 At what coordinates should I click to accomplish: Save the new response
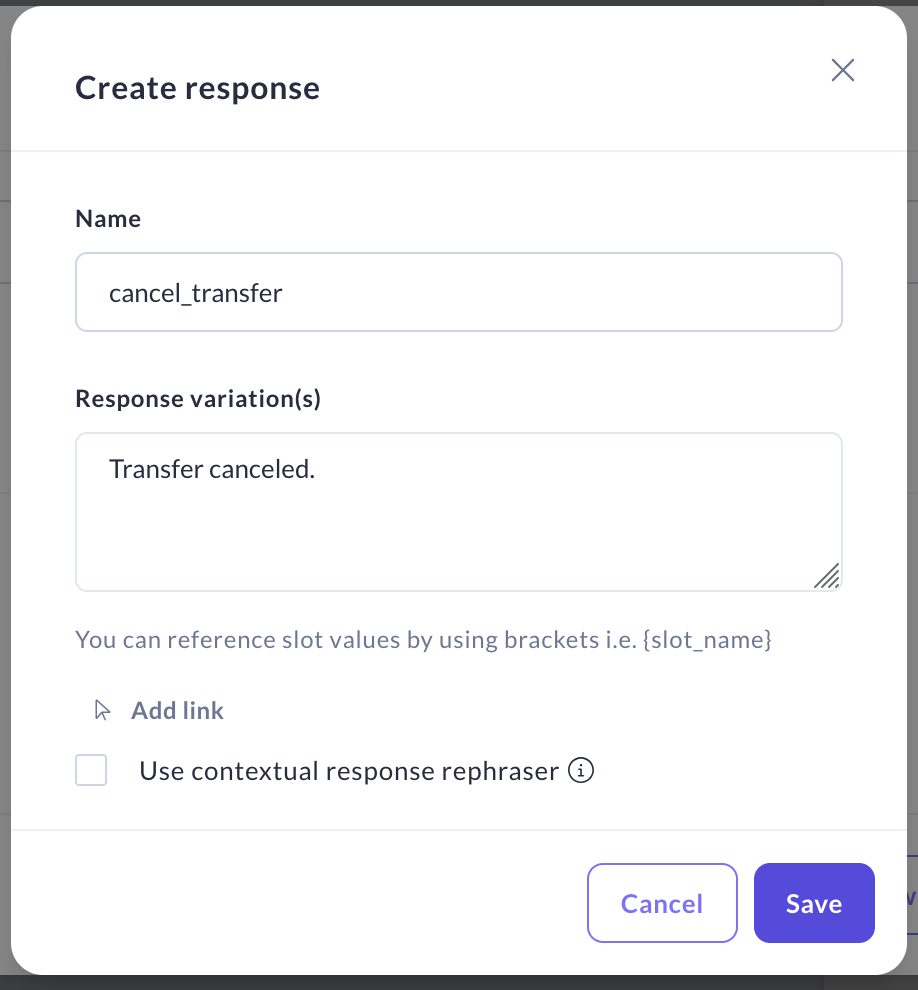click(813, 904)
